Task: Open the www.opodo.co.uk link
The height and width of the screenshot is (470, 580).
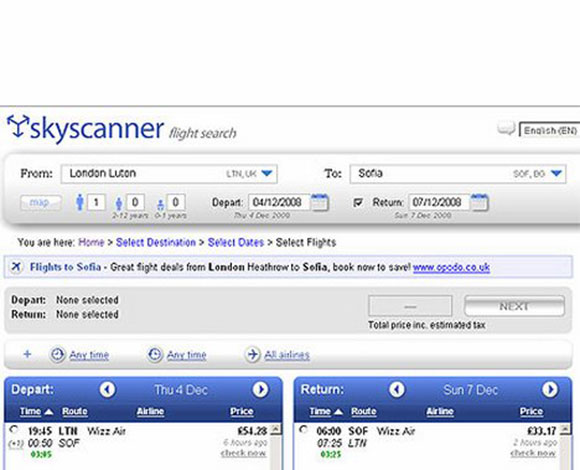Action: click(x=451, y=267)
